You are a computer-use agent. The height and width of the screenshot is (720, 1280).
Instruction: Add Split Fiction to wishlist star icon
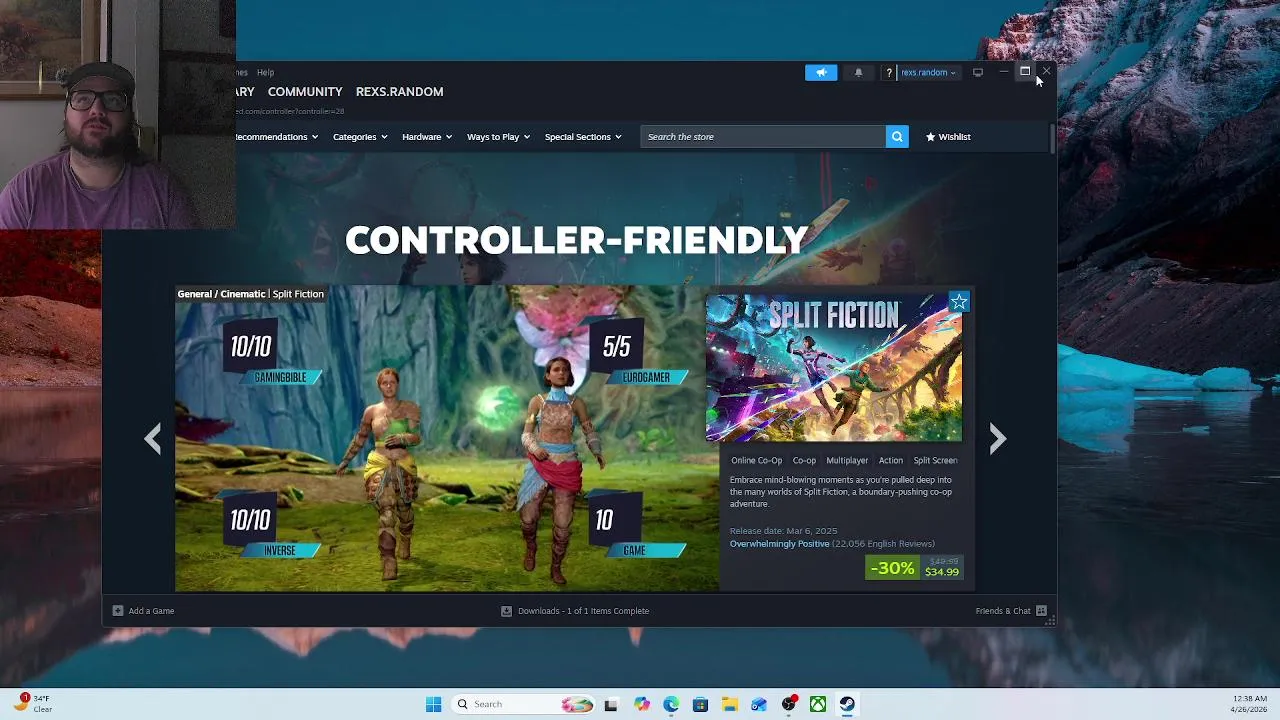click(x=959, y=302)
